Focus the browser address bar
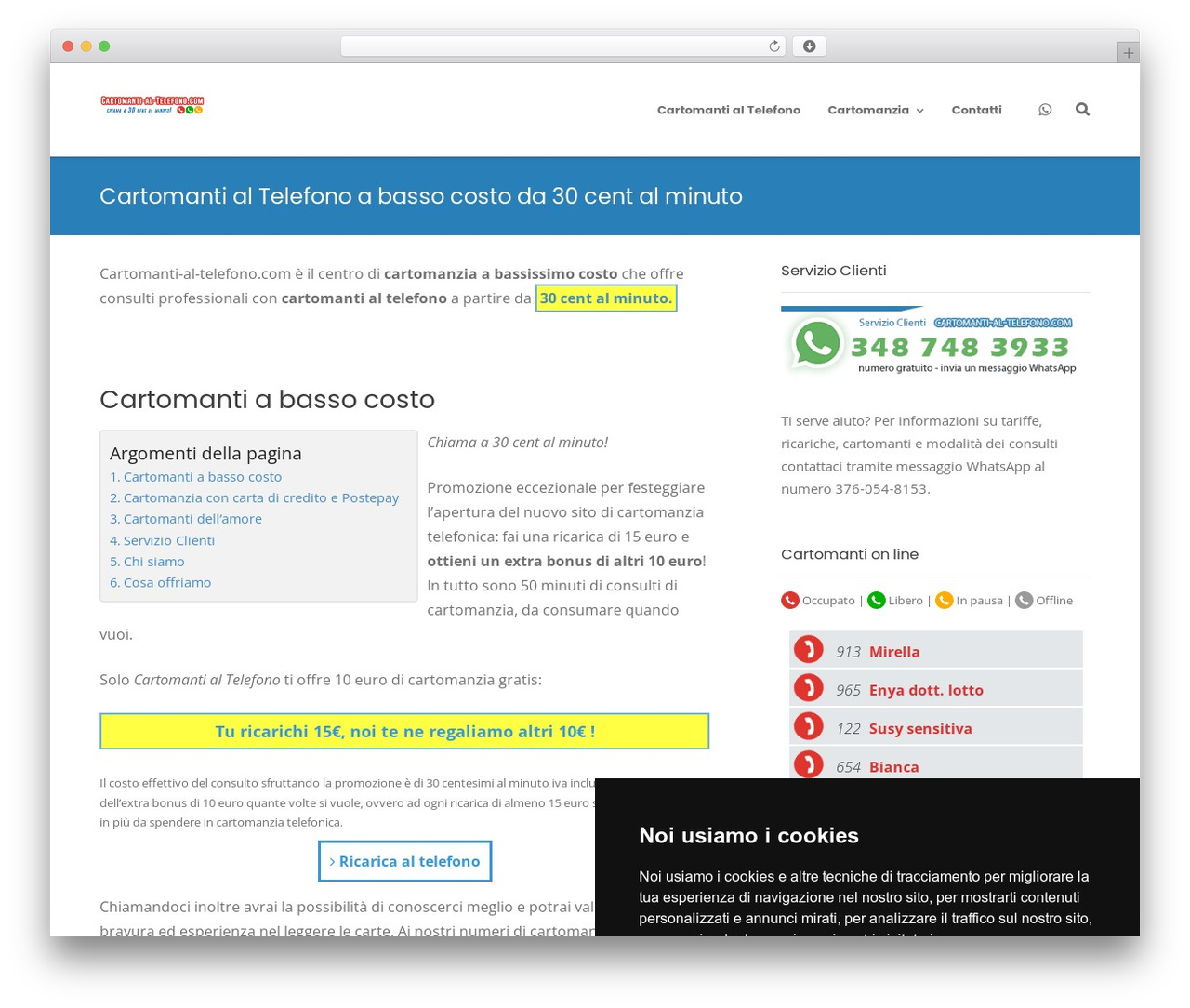1190x1008 pixels. (562, 46)
